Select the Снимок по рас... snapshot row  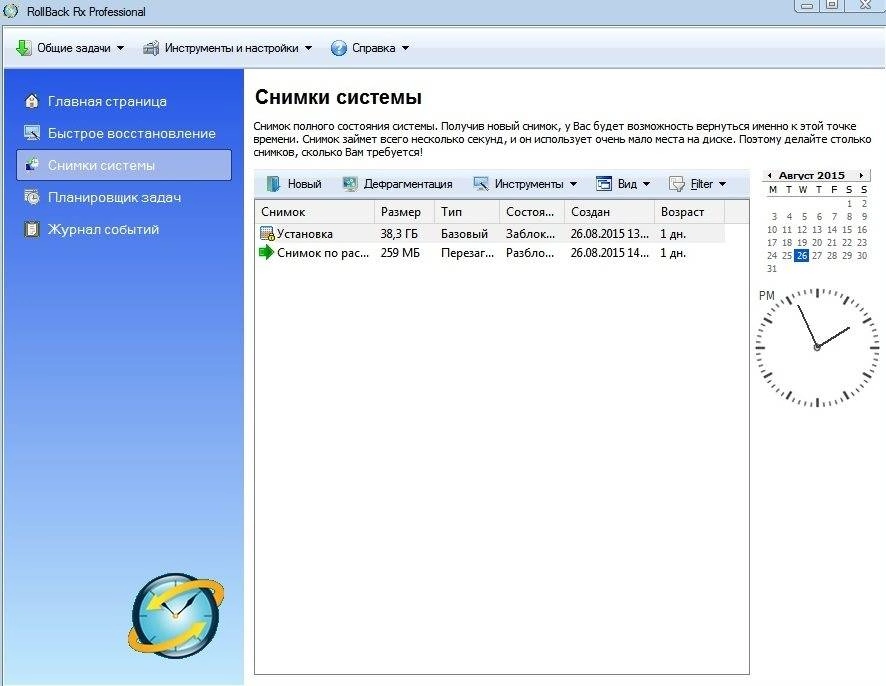tap(490, 253)
